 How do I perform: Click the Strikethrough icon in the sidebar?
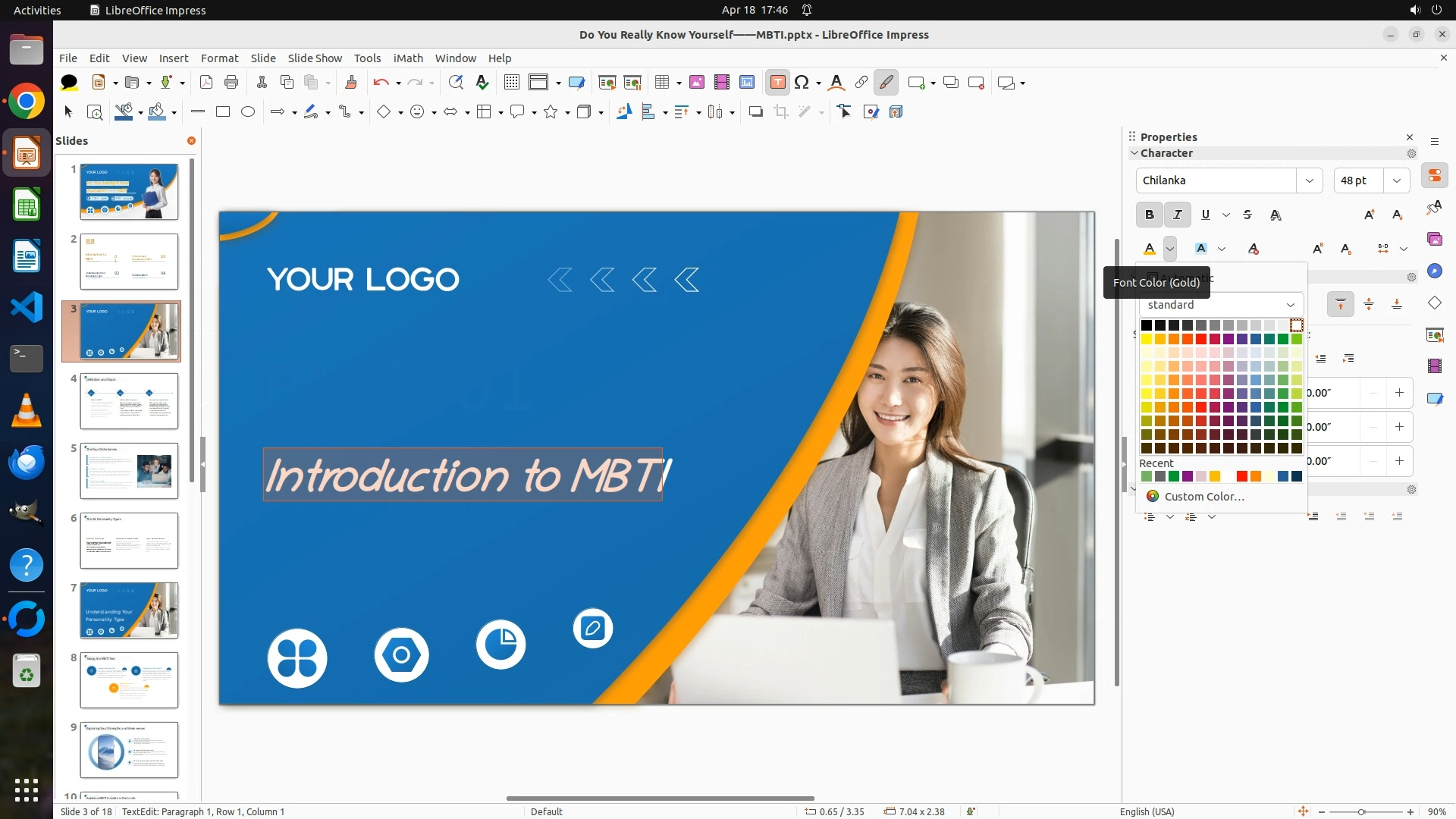click(1247, 215)
